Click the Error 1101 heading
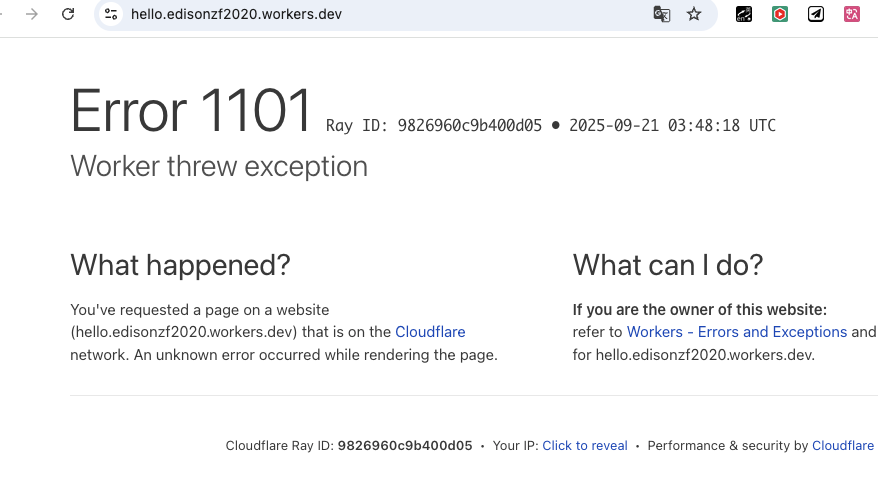The width and height of the screenshot is (878, 502). 190,111
